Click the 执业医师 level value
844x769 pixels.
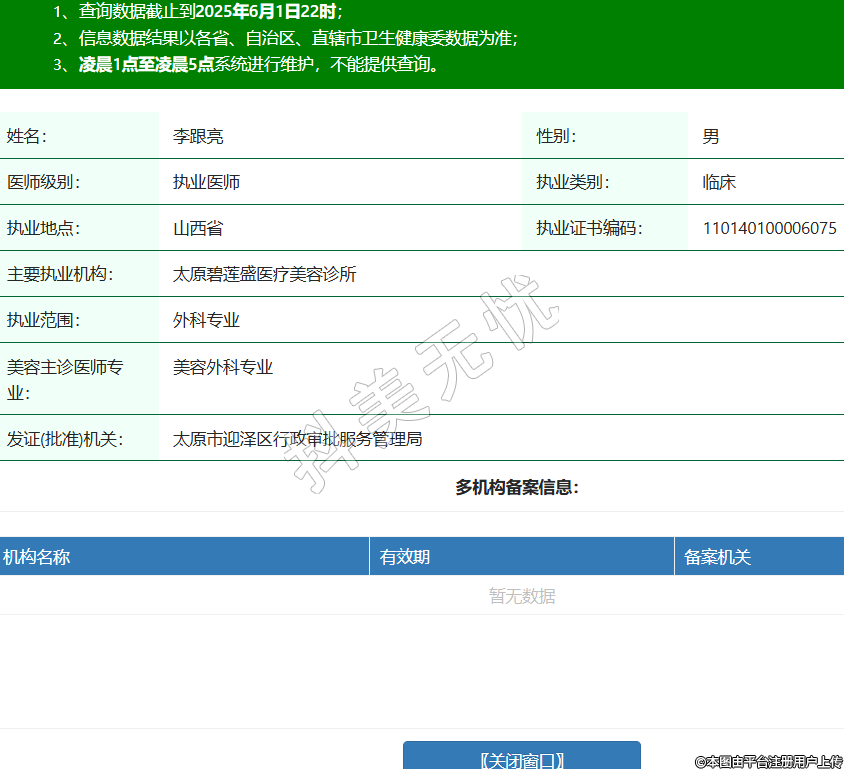[206, 182]
